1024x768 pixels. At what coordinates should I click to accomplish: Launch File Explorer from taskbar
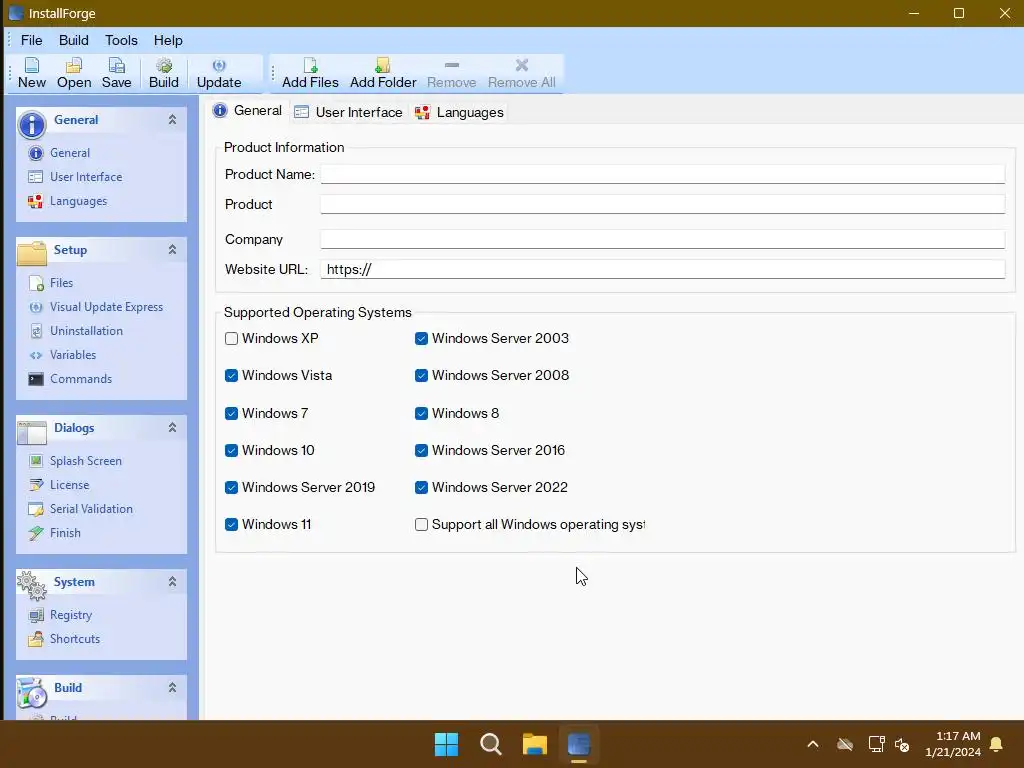coord(535,744)
